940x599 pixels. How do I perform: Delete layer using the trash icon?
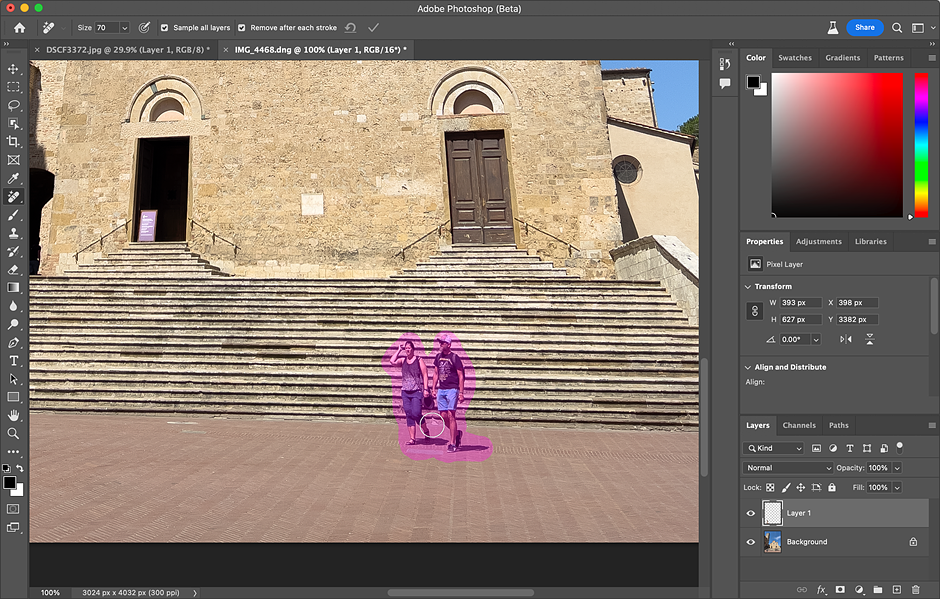pyautogui.click(x=915, y=590)
